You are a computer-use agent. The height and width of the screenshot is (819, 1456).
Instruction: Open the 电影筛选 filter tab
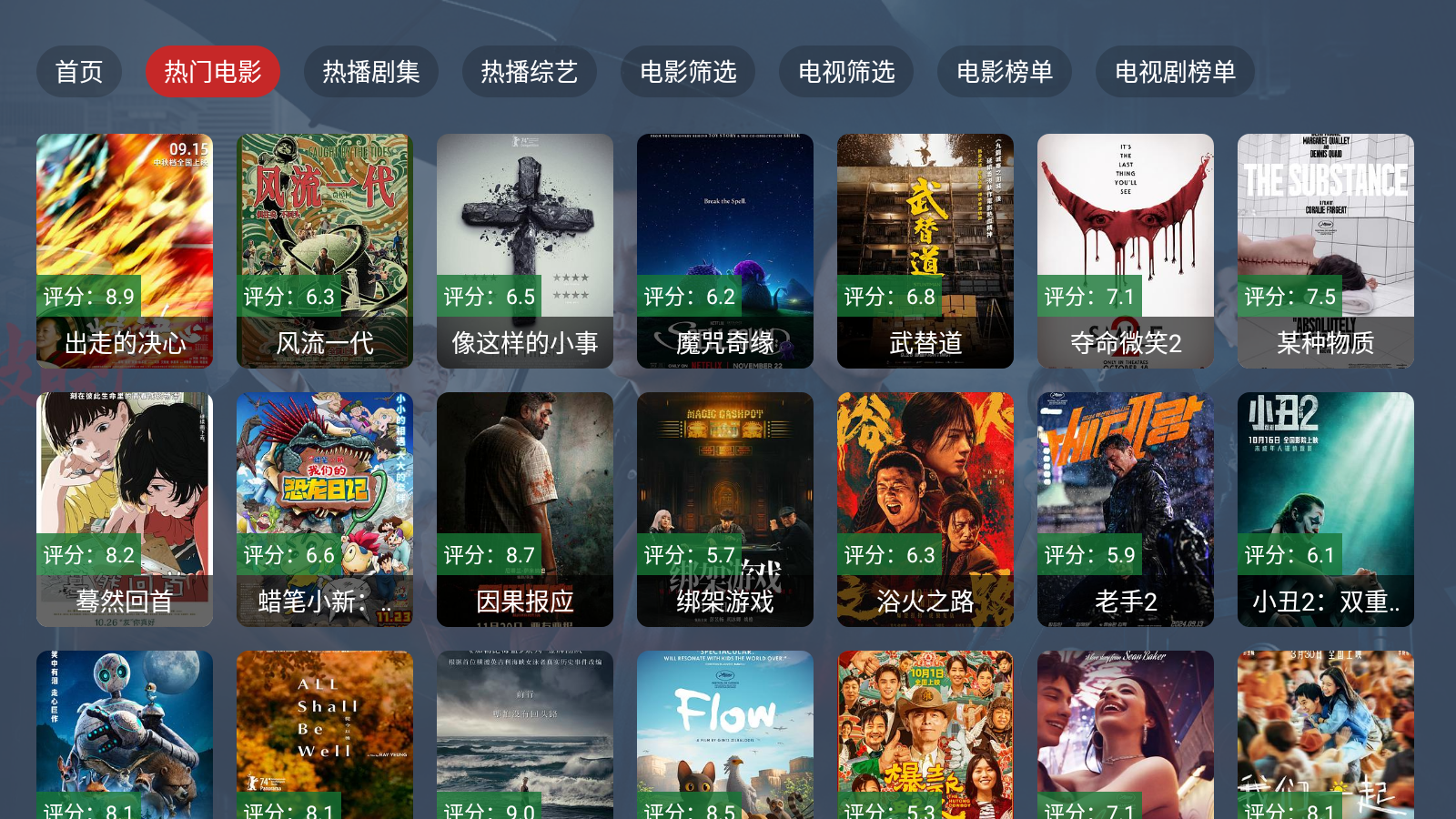[688, 72]
